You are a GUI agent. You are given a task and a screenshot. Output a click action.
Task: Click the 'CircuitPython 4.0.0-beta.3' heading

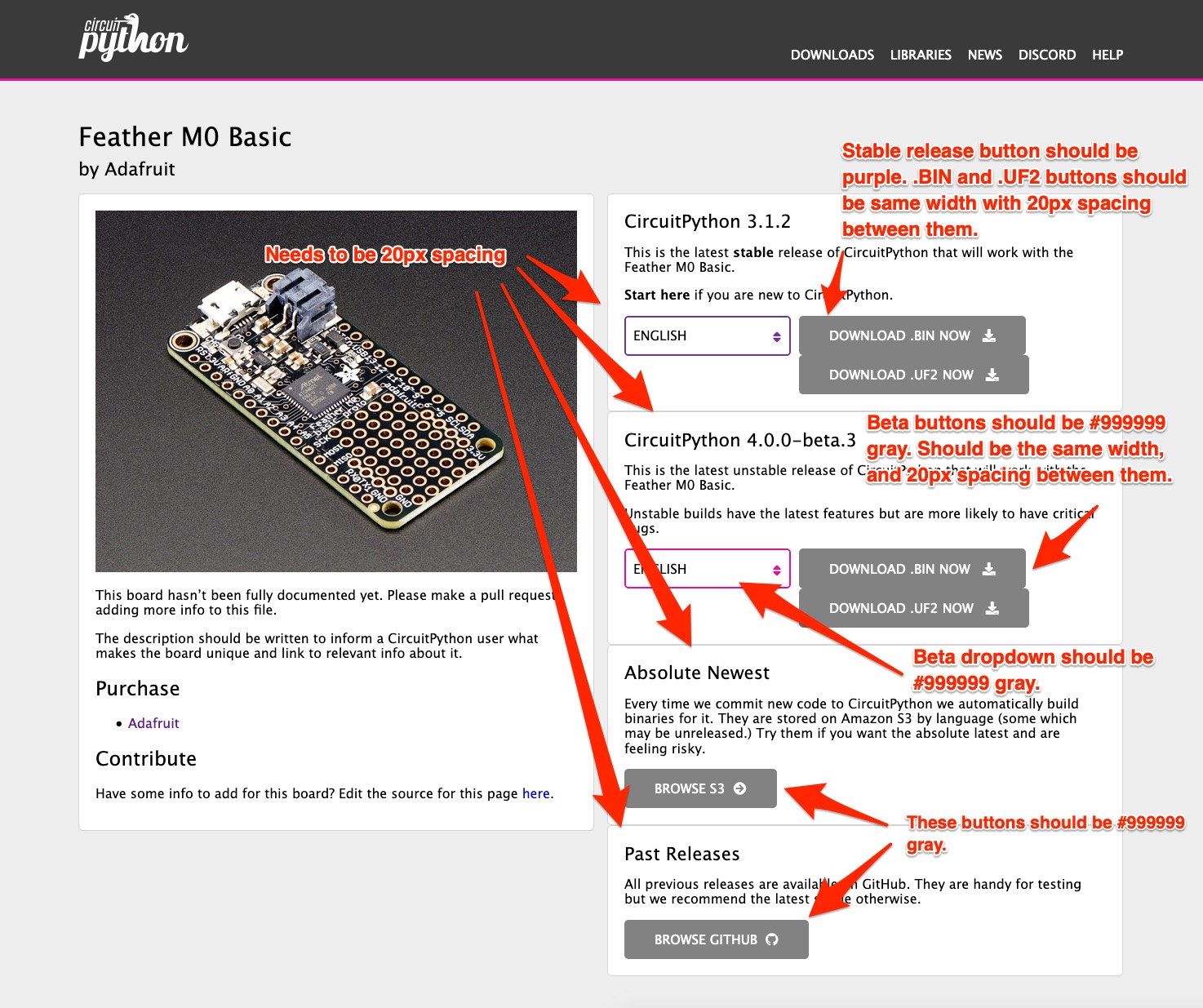pos(740,440)
